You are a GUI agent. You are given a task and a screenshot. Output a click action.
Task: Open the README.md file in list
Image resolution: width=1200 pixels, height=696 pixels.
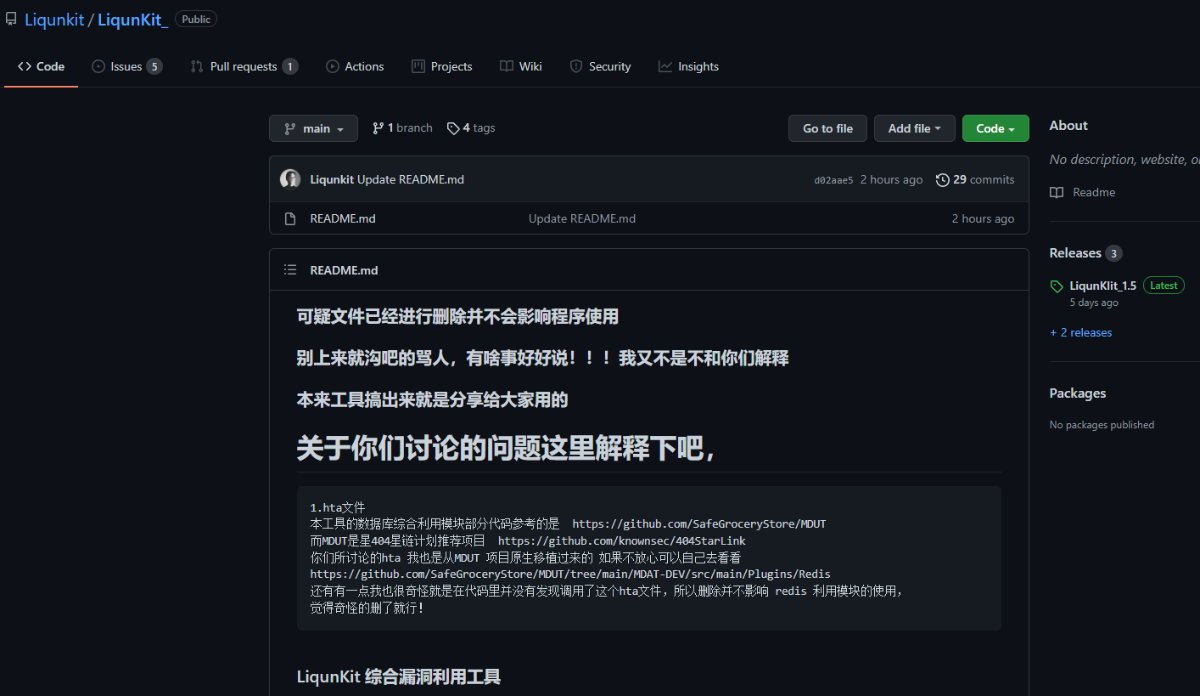point(343,218)
